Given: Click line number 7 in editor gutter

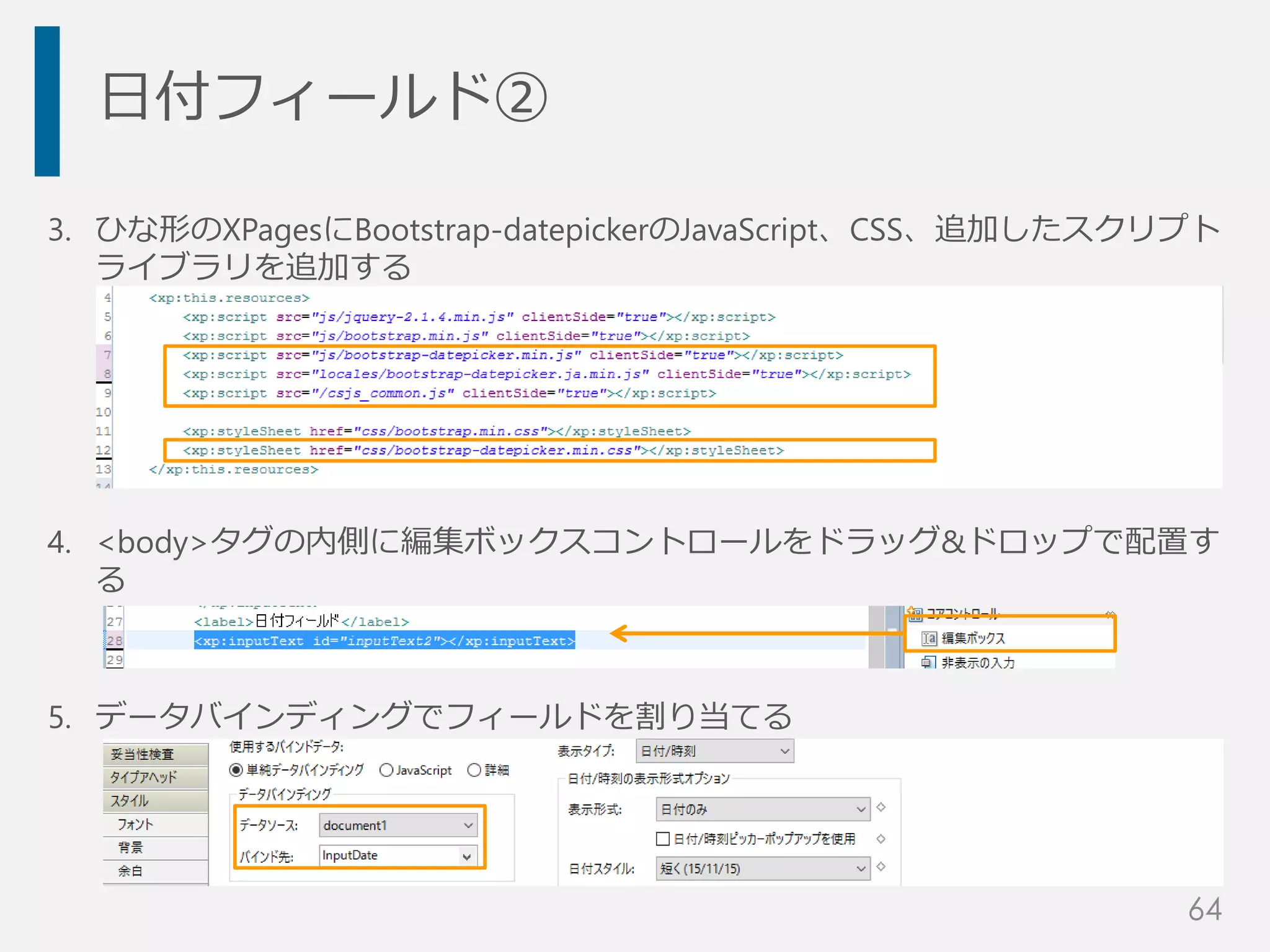Looking at the screenshot, I should coord(107,355).
